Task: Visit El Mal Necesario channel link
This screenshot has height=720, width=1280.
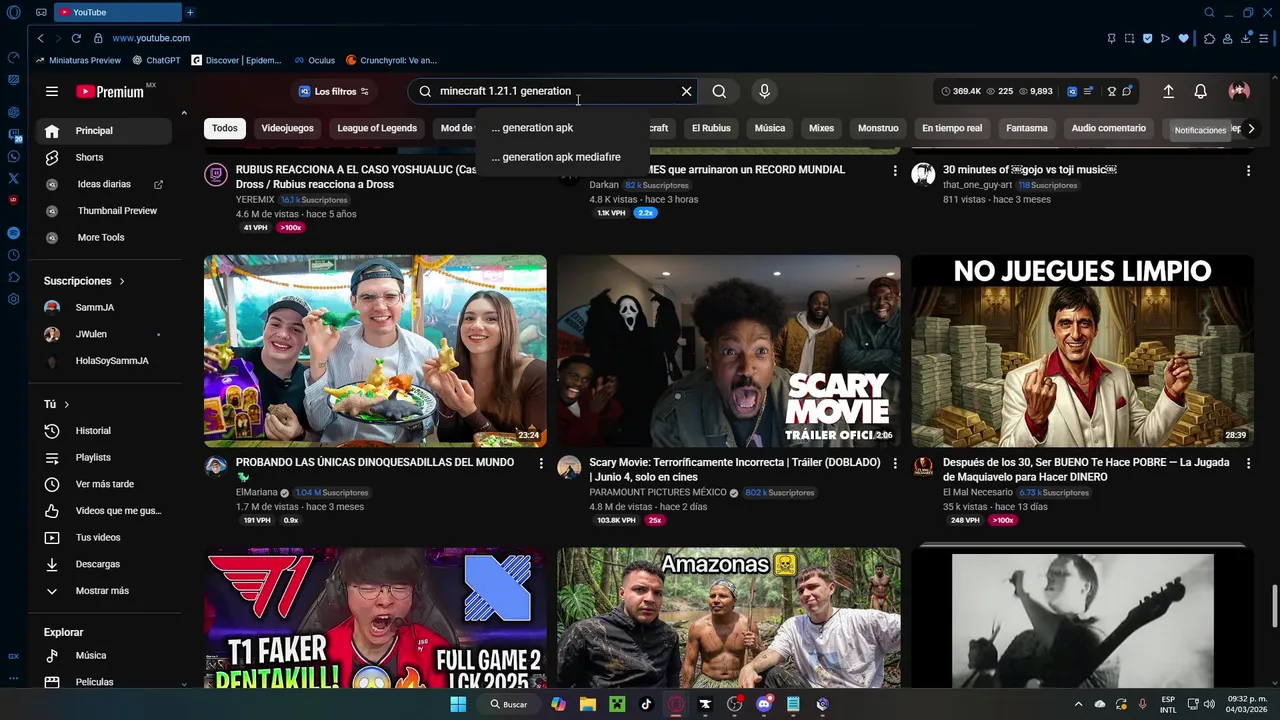Action: (977, 492)
